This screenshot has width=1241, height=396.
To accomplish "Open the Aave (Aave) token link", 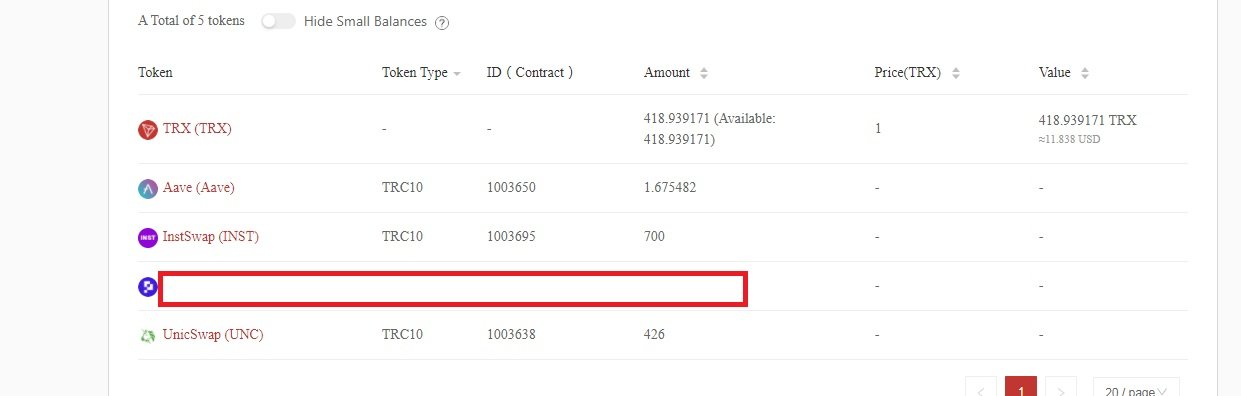I will pyautogui.click(x=198, y=188).
